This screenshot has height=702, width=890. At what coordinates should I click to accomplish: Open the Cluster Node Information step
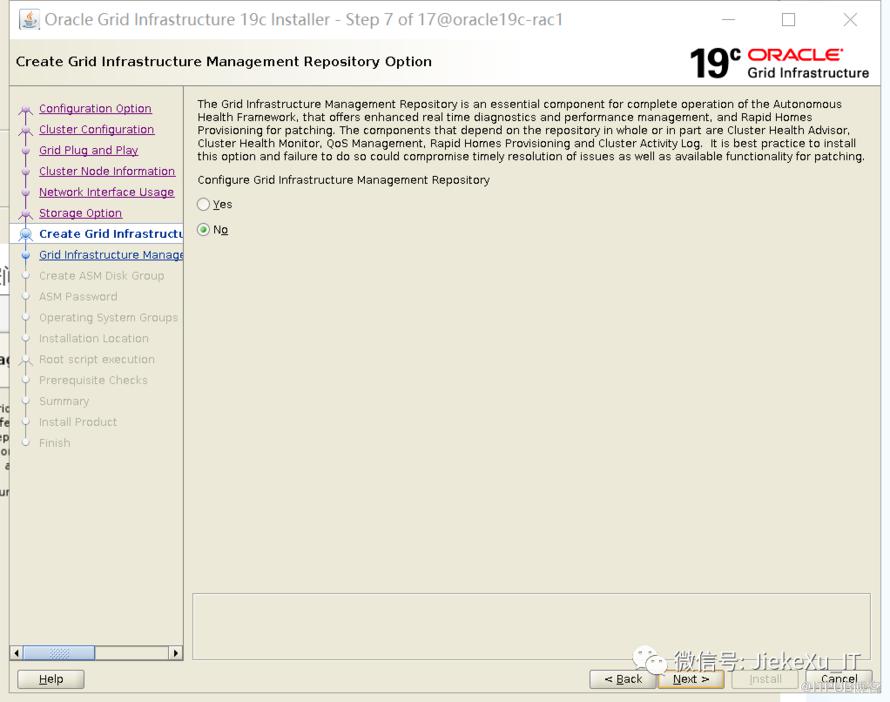(107, 171)
